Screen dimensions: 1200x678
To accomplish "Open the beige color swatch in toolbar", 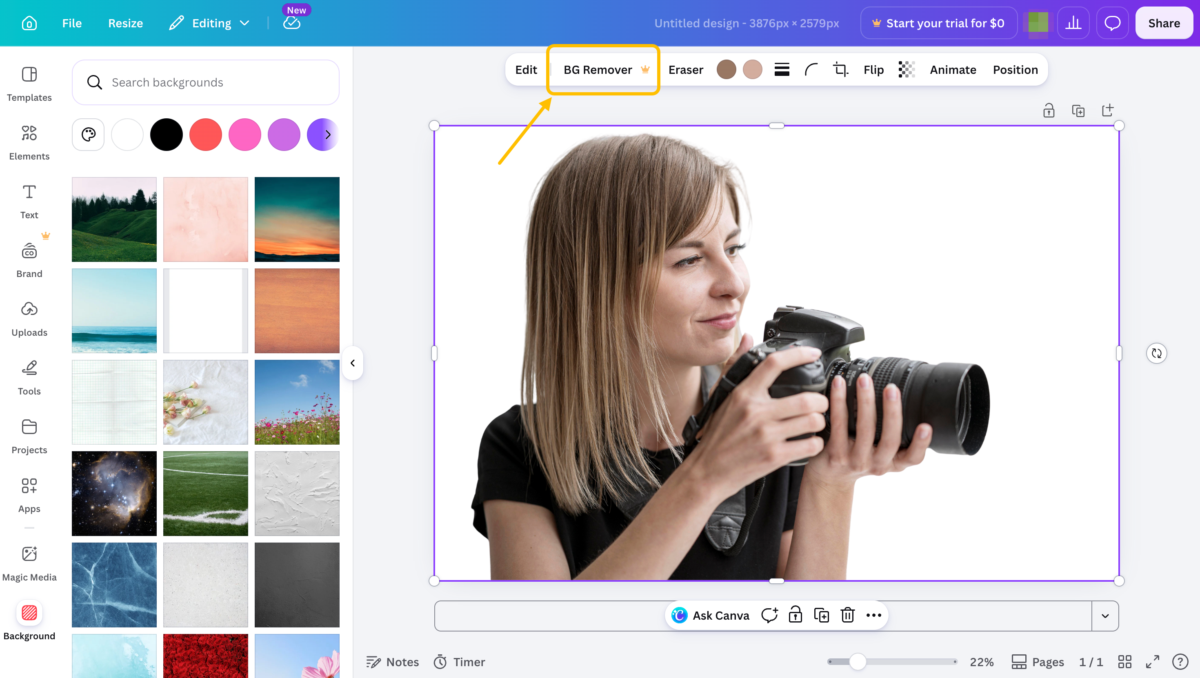I will click(x=753, y=70).
